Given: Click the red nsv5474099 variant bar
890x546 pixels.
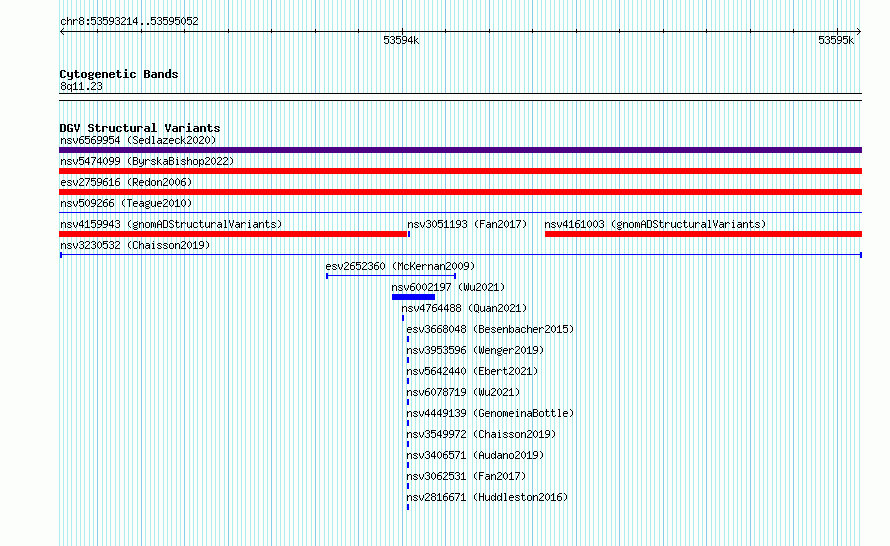Looking at the screenshot, I should click(460, 171).
